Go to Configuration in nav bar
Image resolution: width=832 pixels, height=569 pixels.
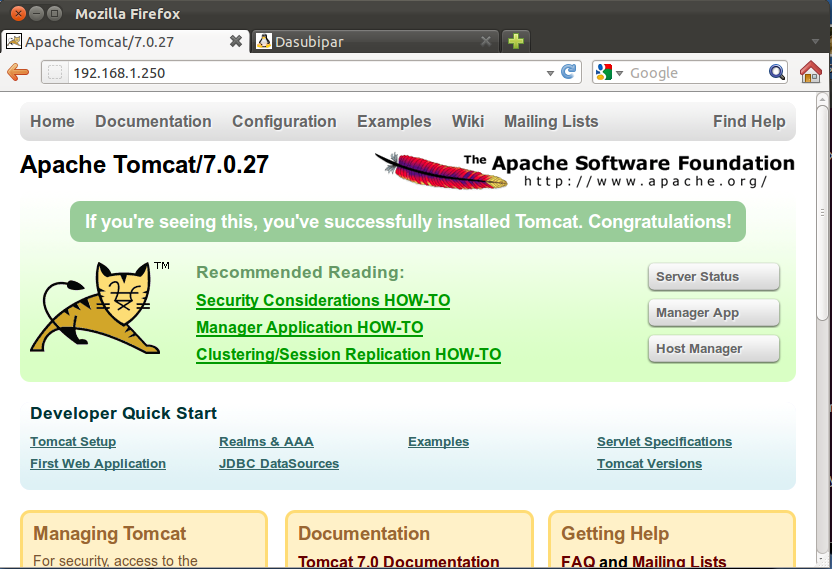click(x=284, y=122)
